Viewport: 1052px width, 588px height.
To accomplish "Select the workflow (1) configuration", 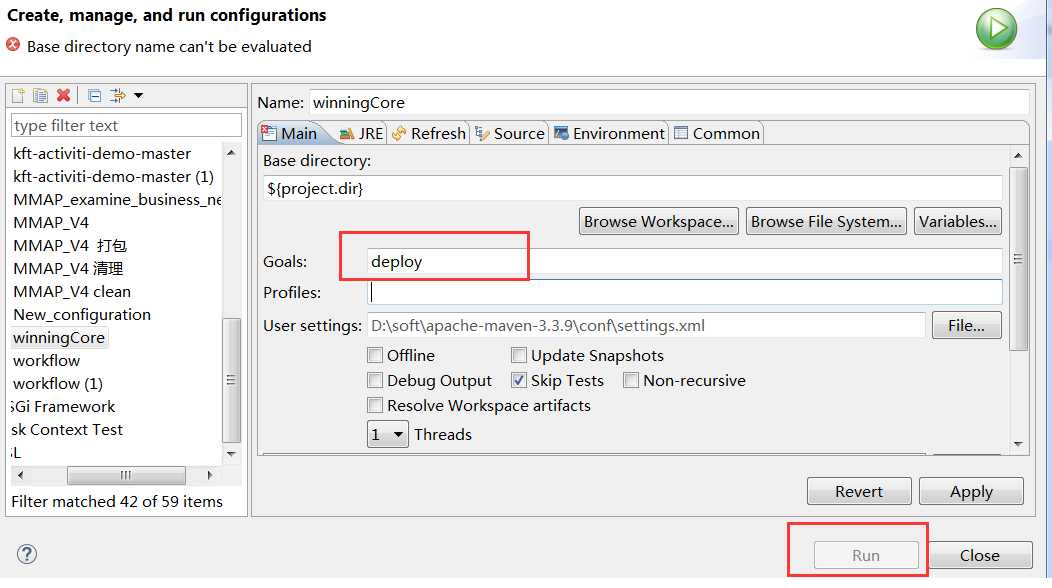I will pyautogui.click(x=58, y=383).
